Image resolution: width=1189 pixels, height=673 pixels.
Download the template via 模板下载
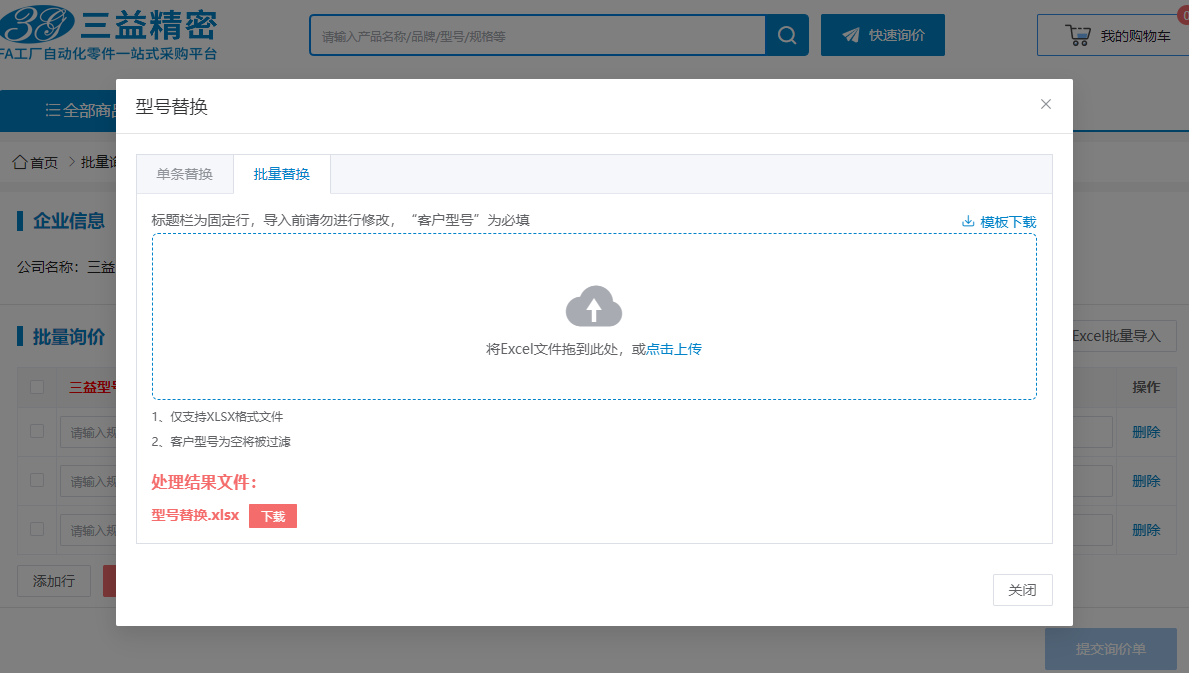point(999,222)
